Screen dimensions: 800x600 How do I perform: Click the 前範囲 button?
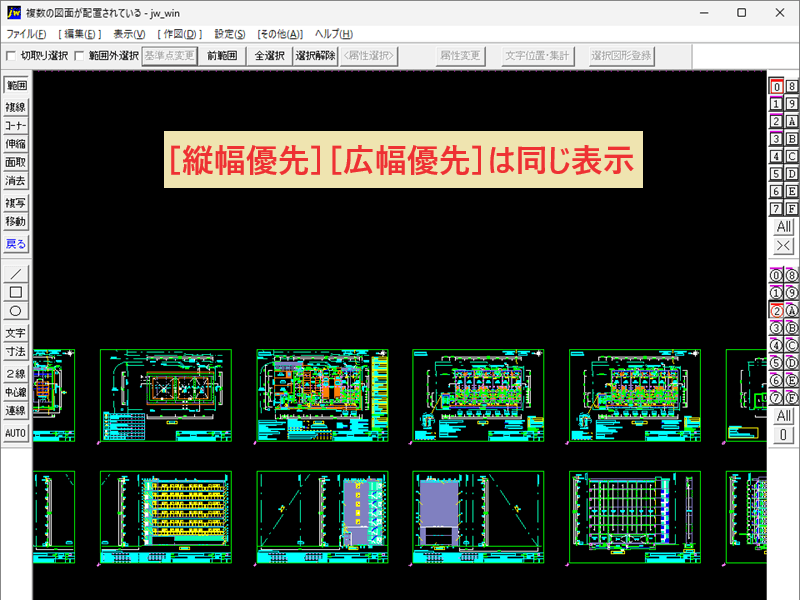(222, 56)
